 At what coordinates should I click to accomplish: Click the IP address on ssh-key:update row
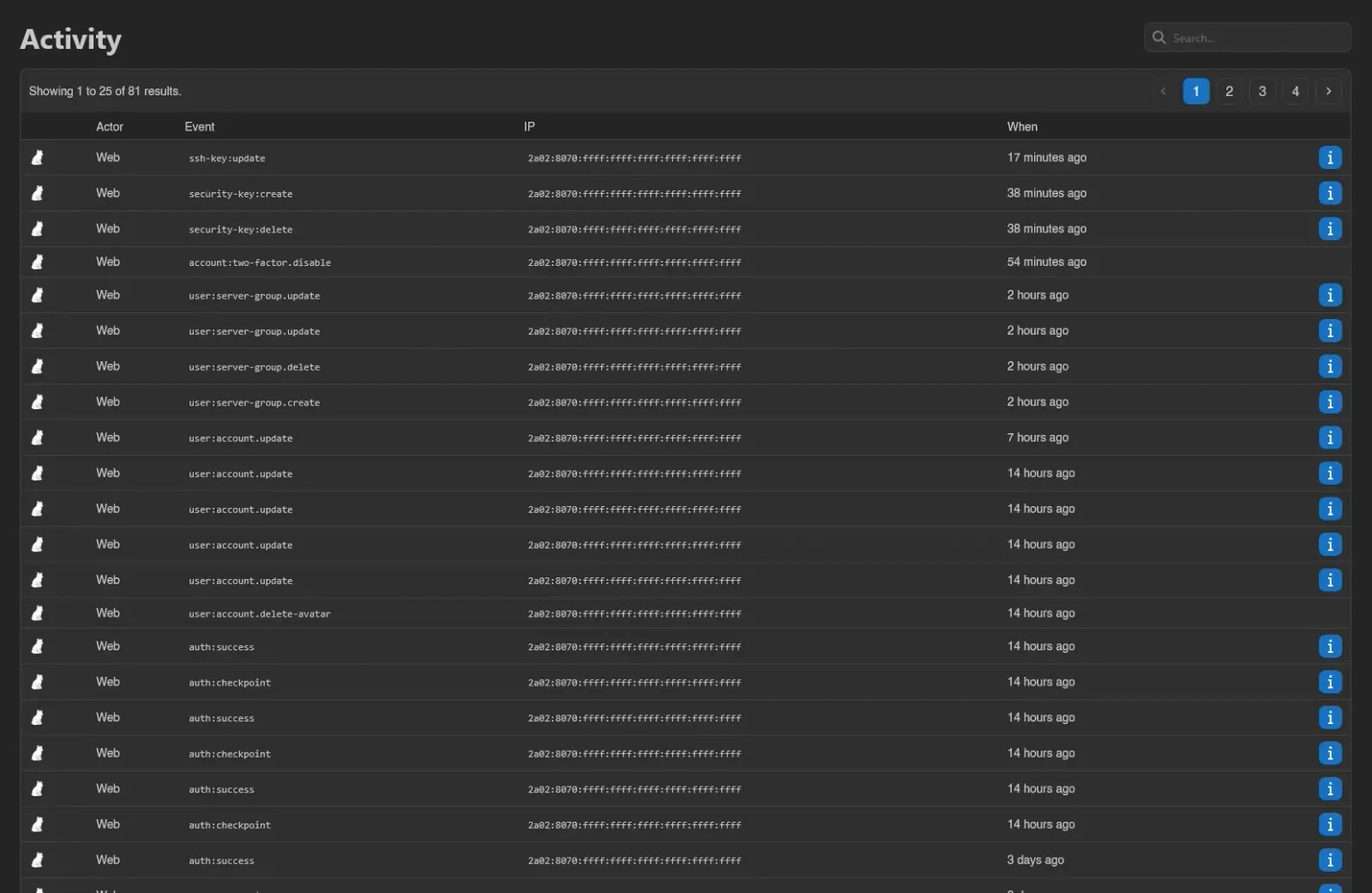click(x=635, y=159)
